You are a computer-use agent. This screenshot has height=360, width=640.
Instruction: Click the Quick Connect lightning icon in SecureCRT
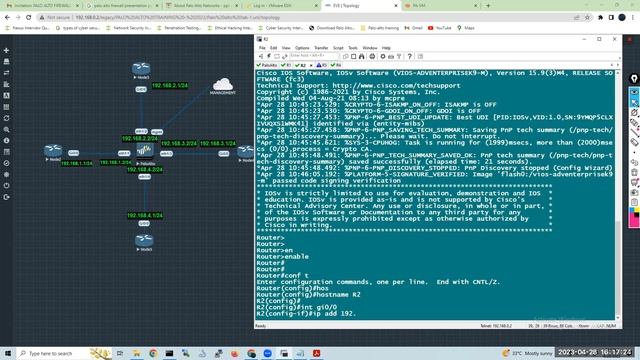pos(269,56)
